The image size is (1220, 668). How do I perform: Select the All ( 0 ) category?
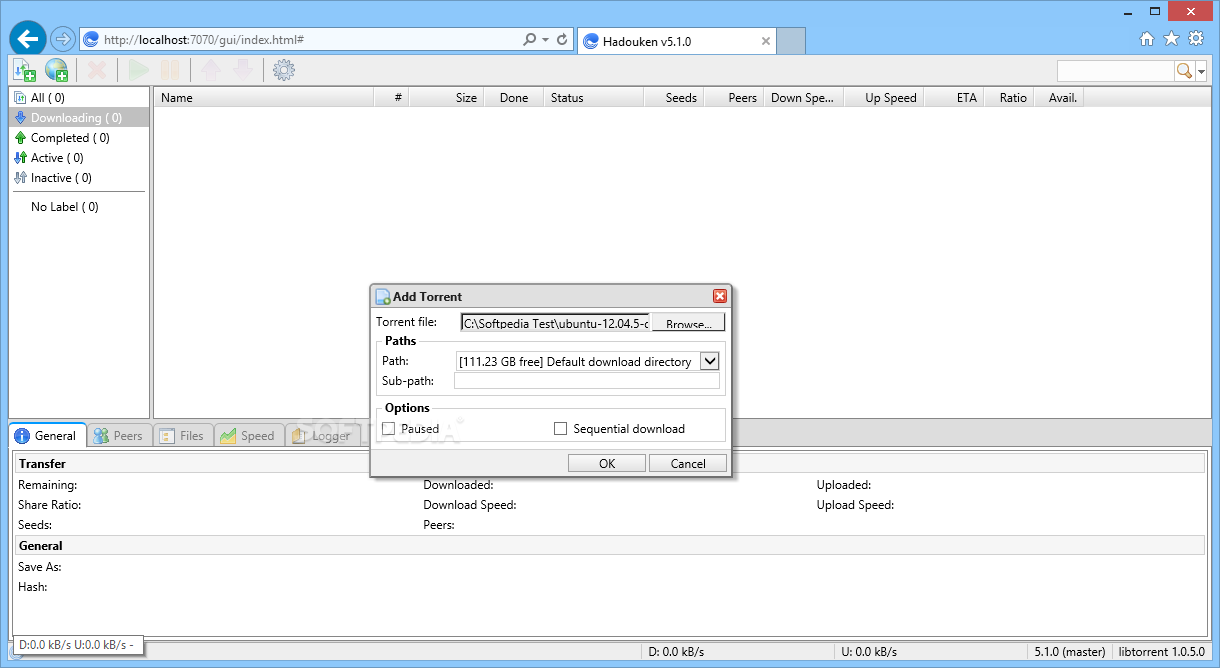pyautogui.click(x=79, y=98)
